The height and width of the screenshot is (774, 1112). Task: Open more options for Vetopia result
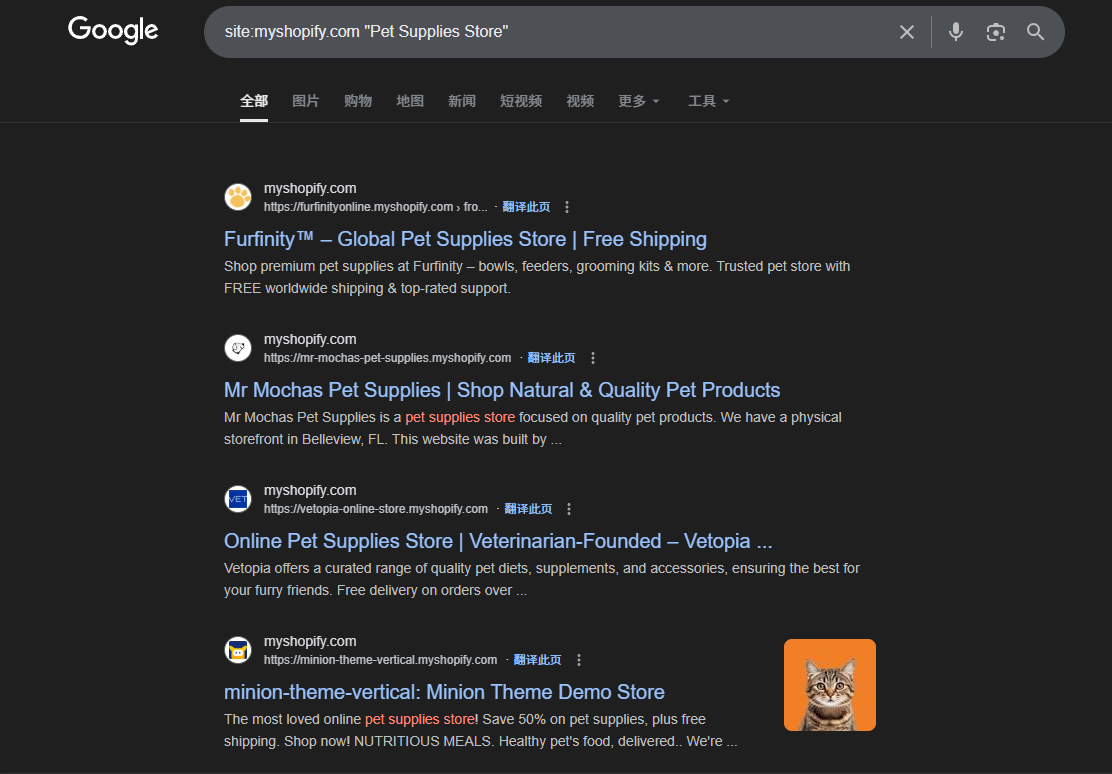[x=569, y=509]
